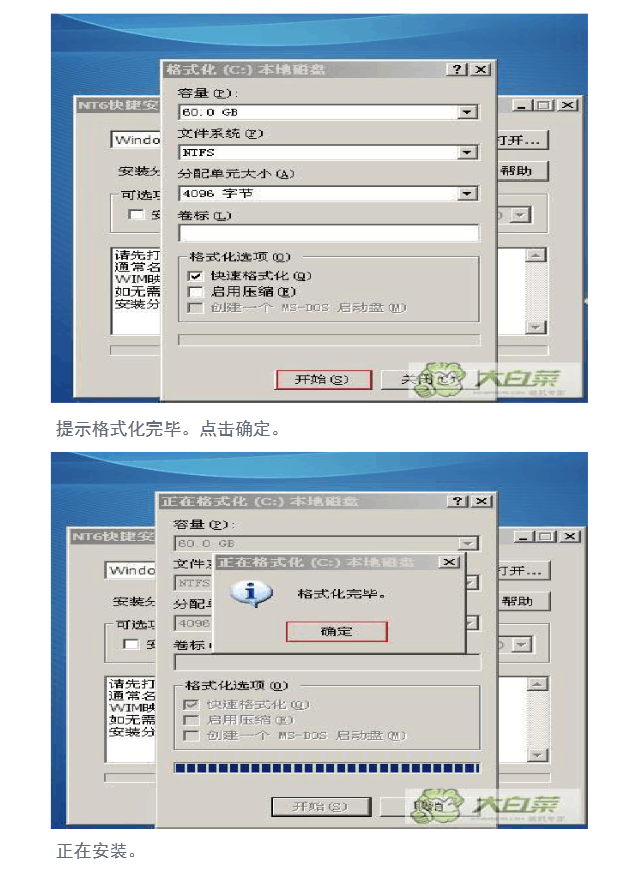Click the blue information icon in message box

point(251,594)
